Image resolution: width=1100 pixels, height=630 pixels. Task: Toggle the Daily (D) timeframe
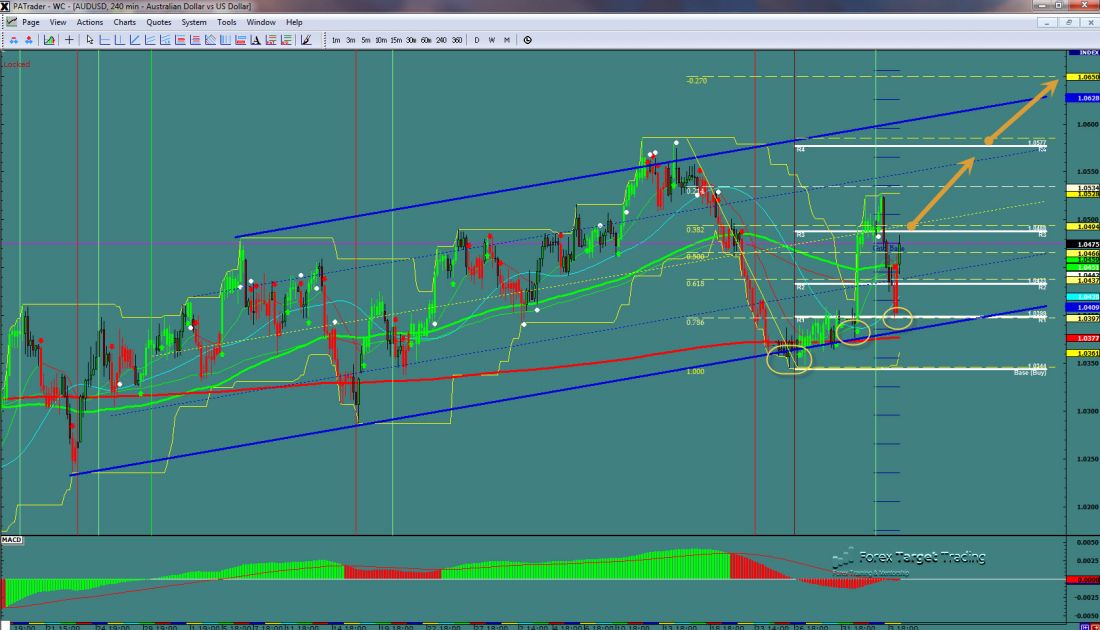[x=477, y=40]
